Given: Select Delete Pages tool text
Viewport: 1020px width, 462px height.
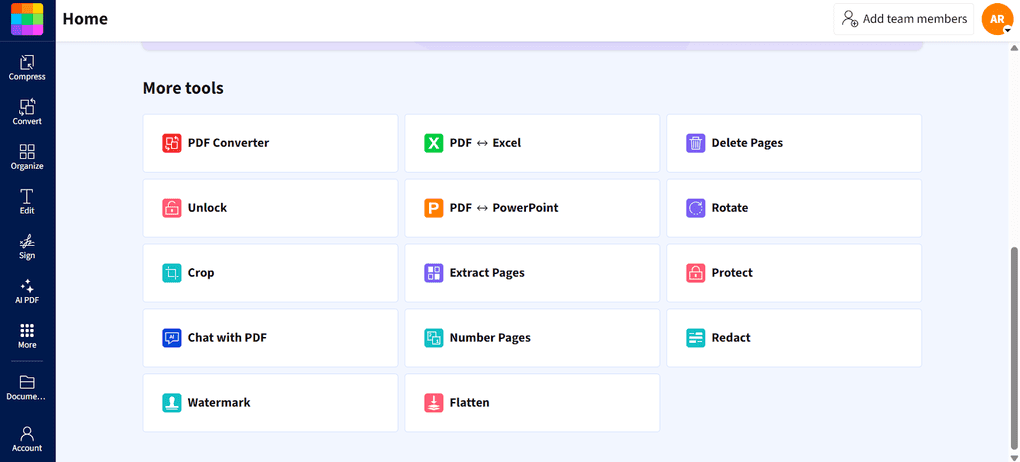Looking at the screenshot, I should pyautogui.click(x=747, y=143).
